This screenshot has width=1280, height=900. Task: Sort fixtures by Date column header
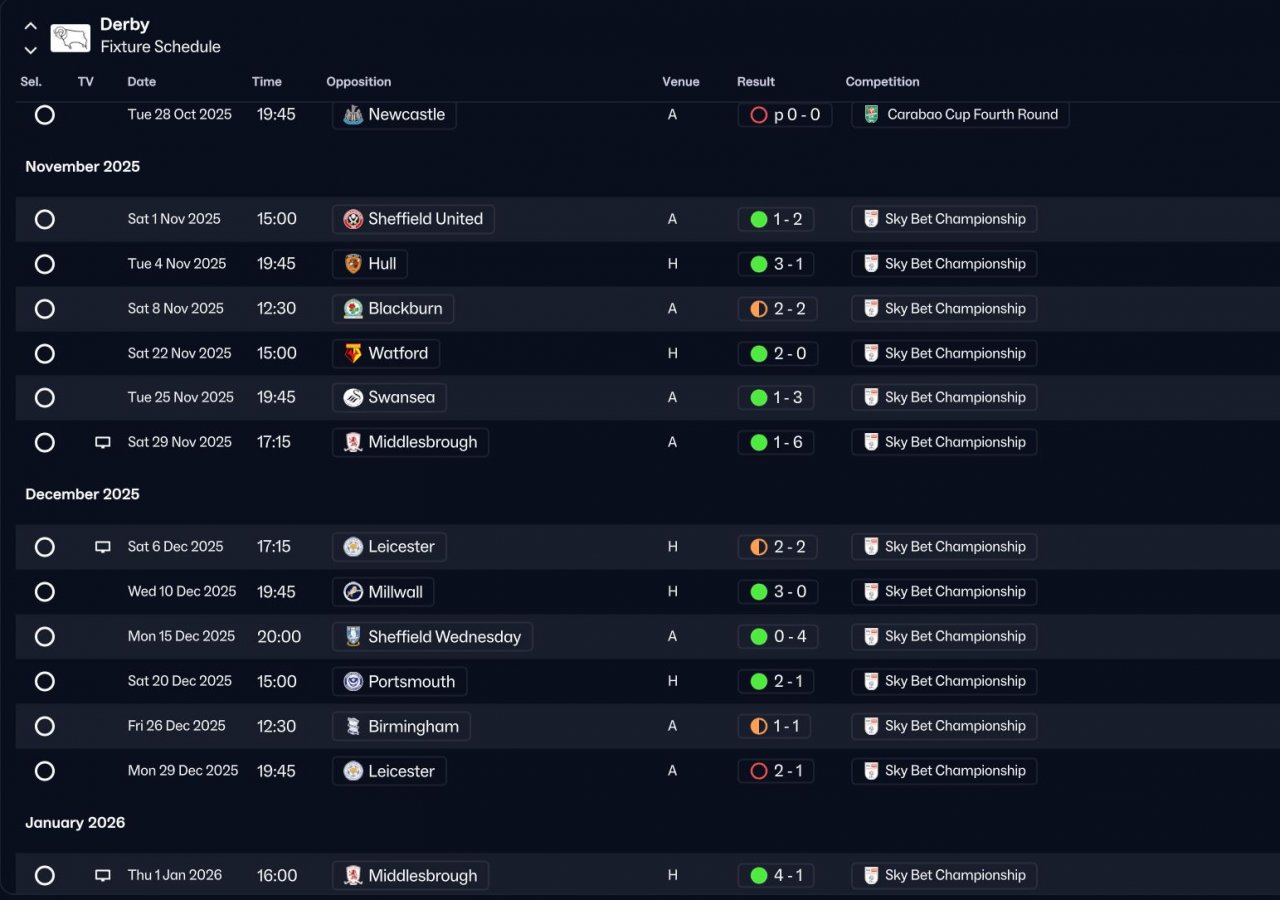tap(142, 82)
